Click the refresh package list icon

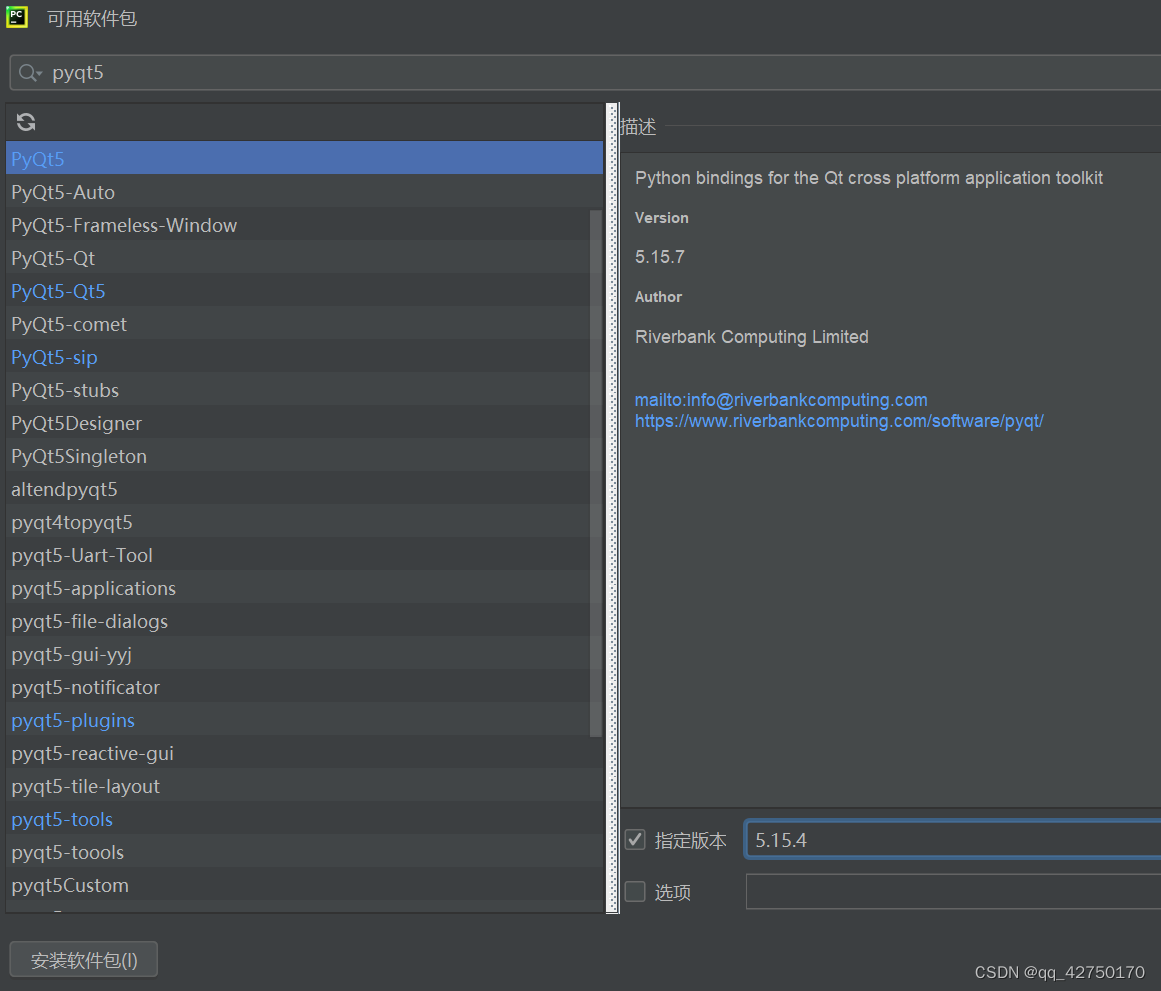tap(26, 122)
